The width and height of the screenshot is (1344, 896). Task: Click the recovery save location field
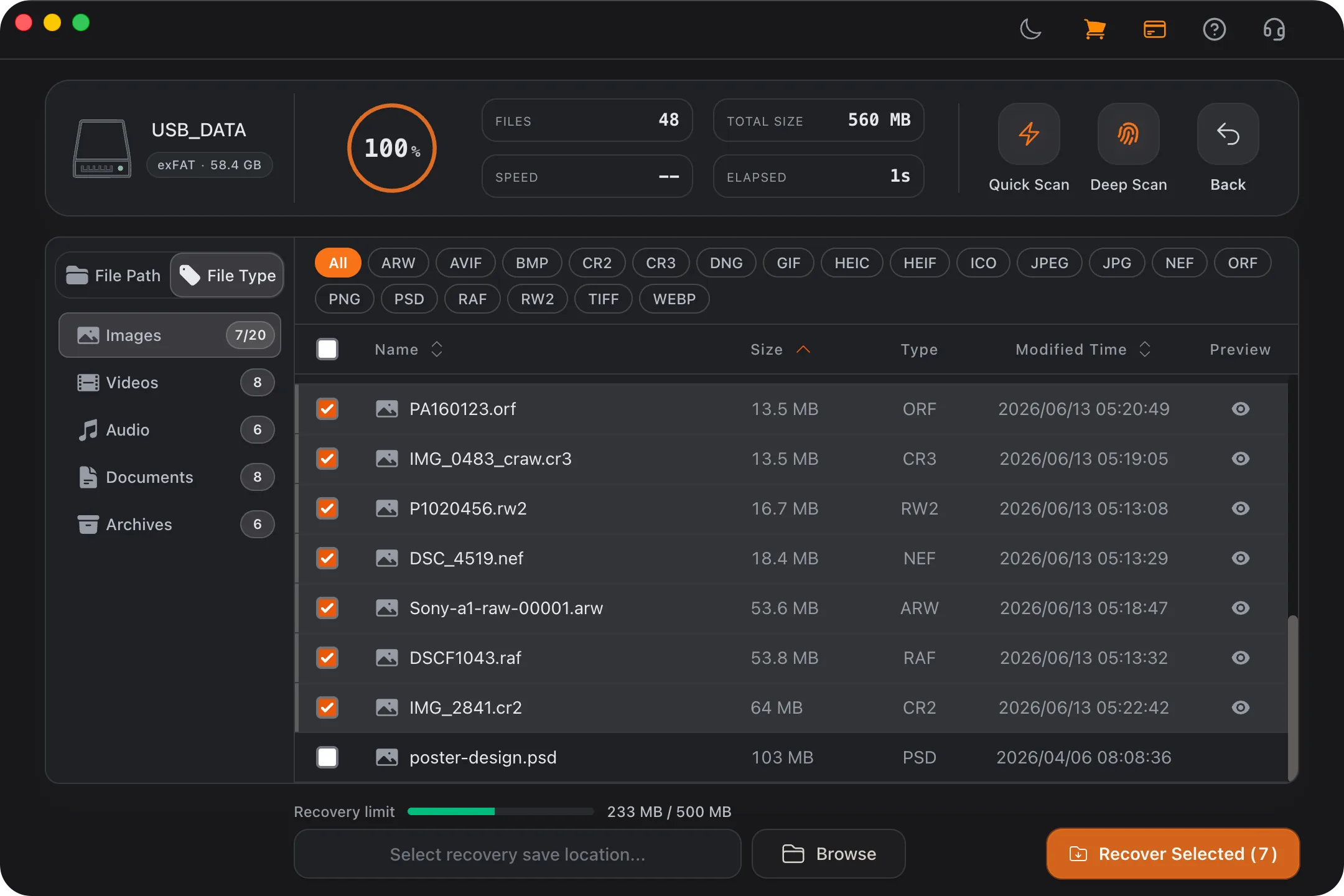coord(517,854)
